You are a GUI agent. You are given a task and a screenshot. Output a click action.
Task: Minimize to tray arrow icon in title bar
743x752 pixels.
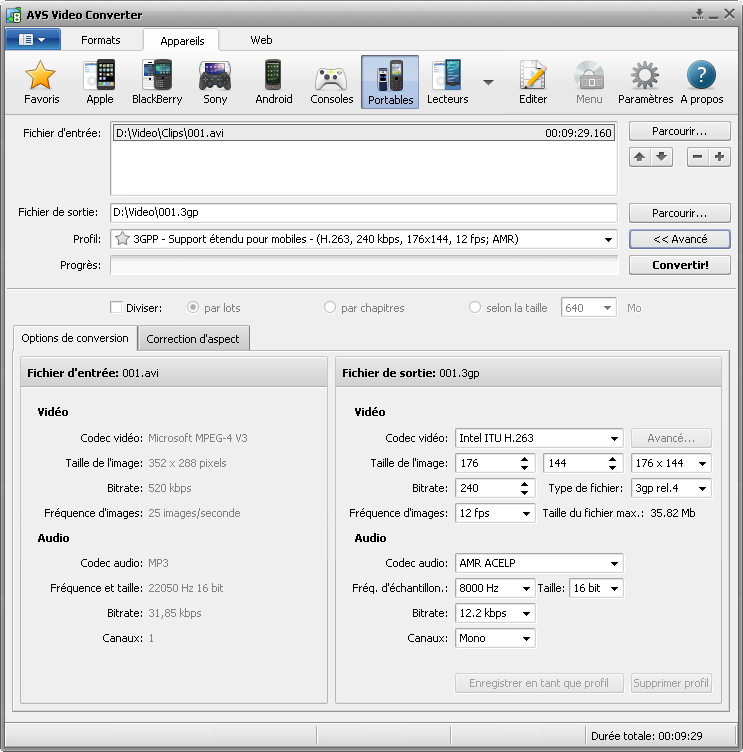pos(698,14)
